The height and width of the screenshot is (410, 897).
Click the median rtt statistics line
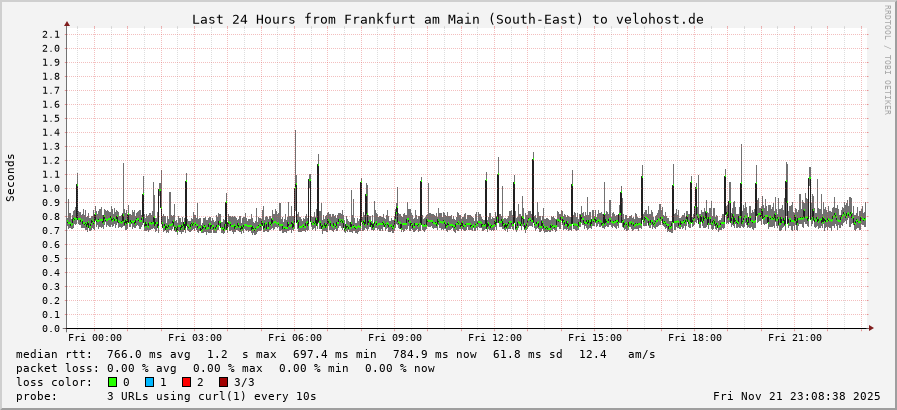pos(336,354)
